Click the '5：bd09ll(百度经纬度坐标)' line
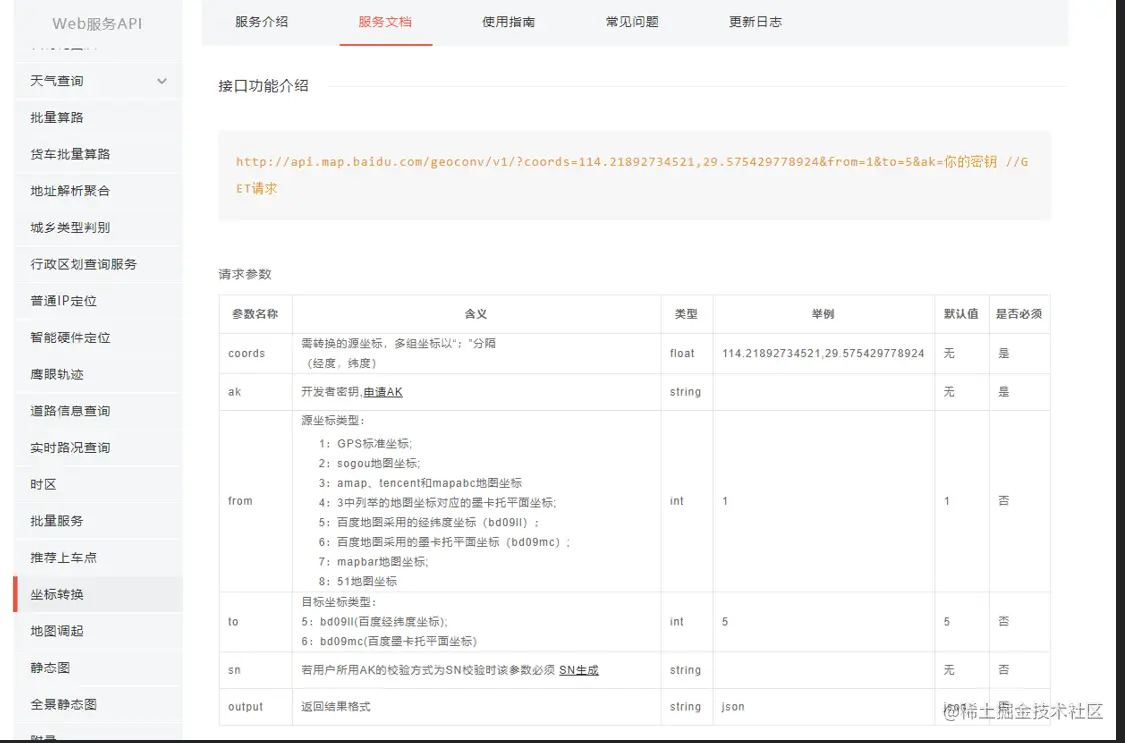Screen dimensions: 1125x743 click(x=375, y=622)
